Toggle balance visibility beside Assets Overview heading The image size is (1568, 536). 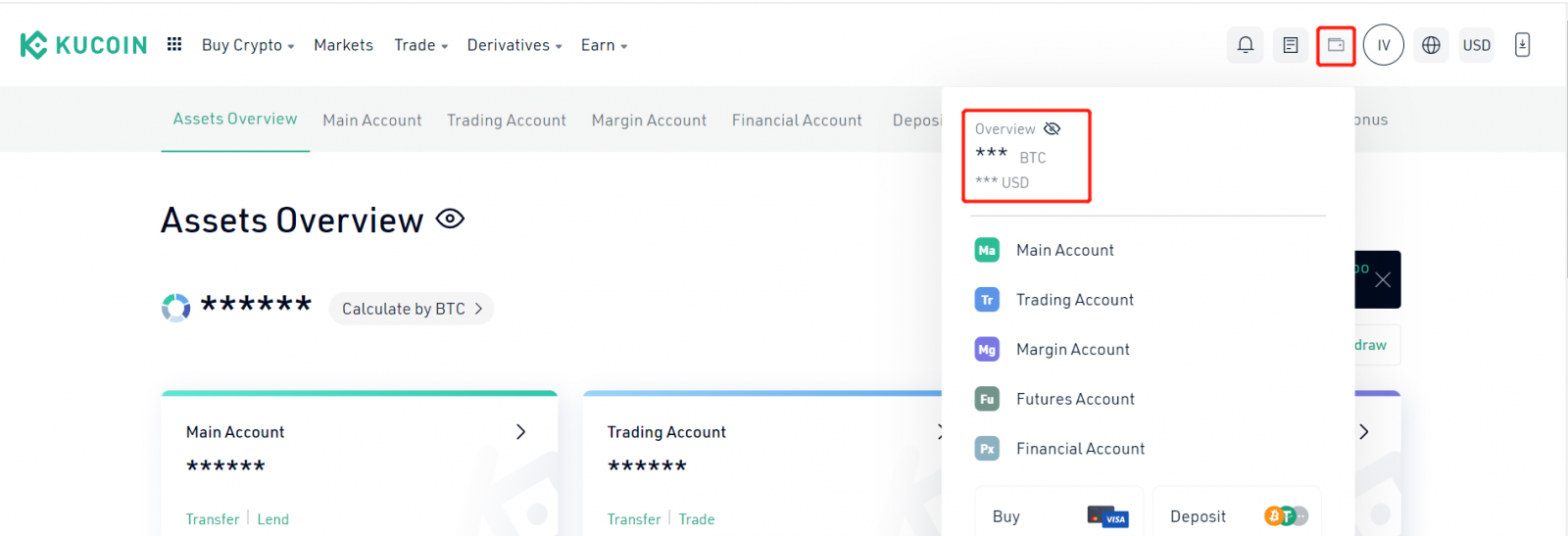pos(450,219)
